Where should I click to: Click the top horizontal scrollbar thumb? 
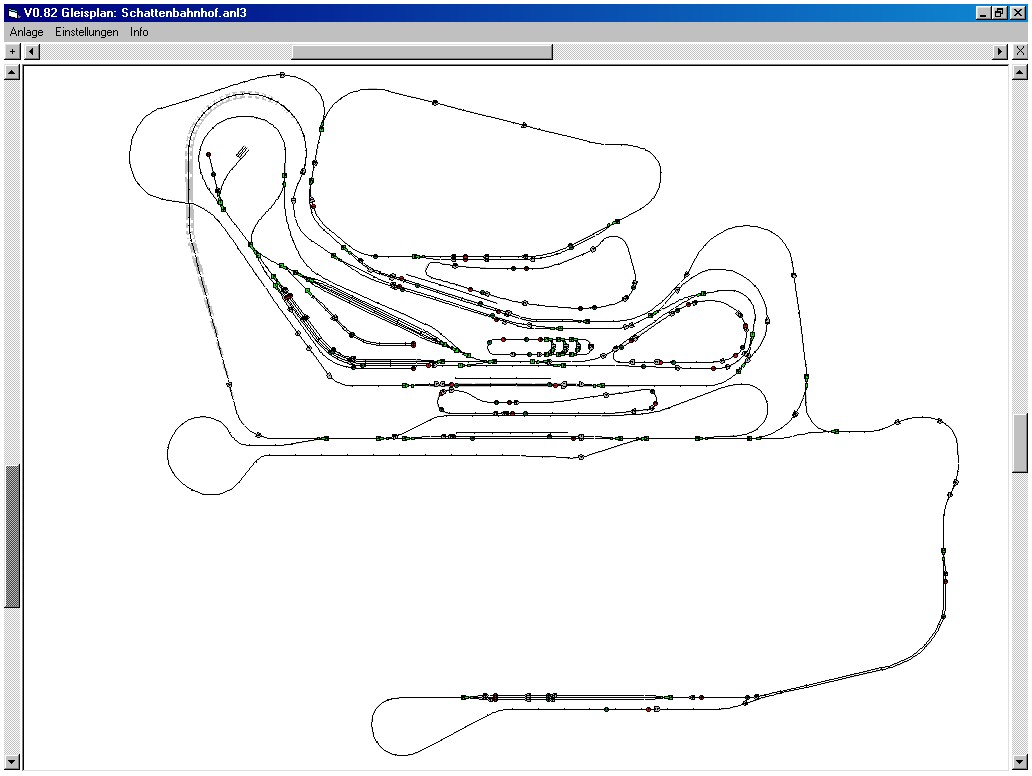pos(421,51)
